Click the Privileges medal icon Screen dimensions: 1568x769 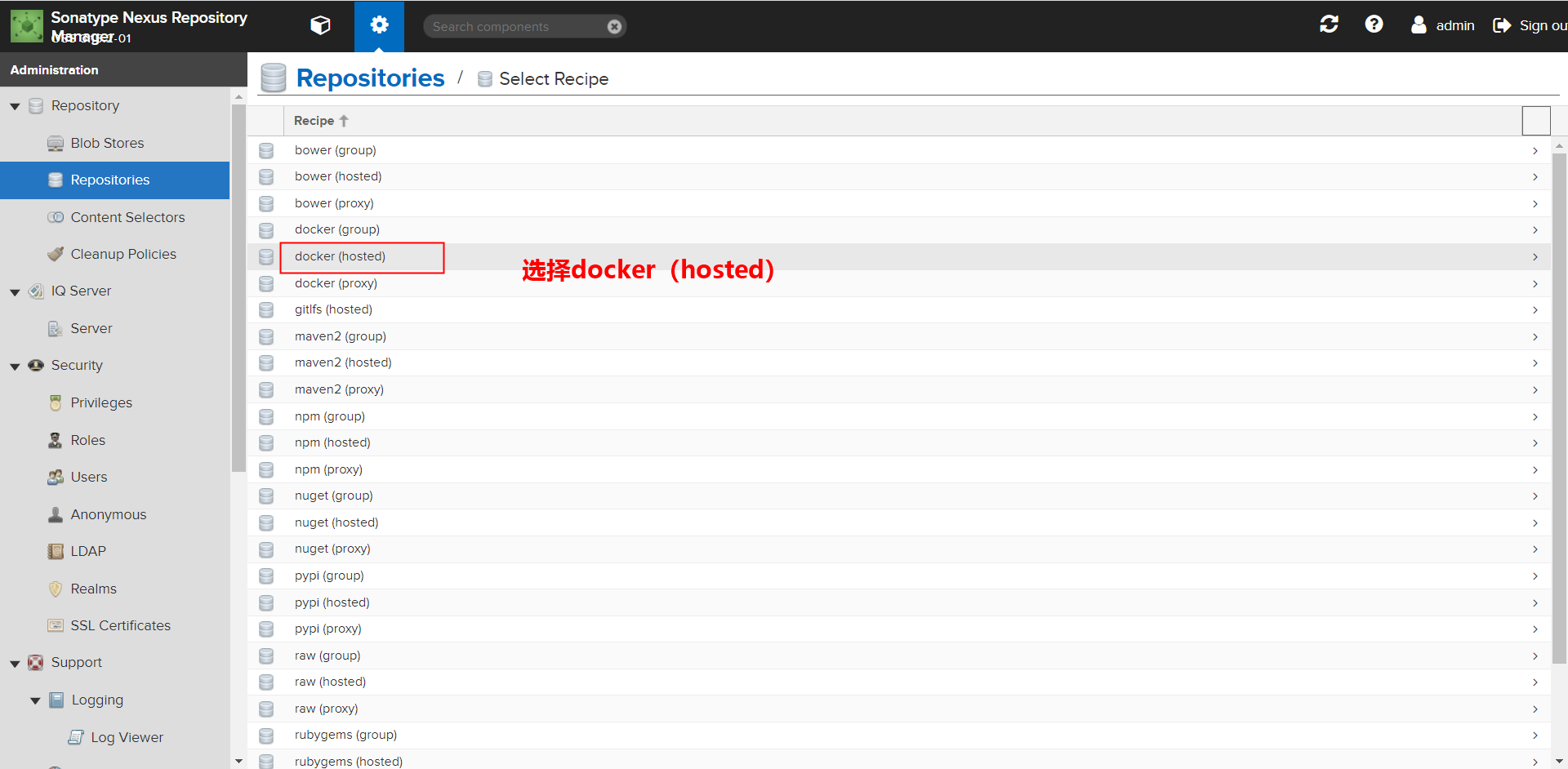(x=56, y=402)
